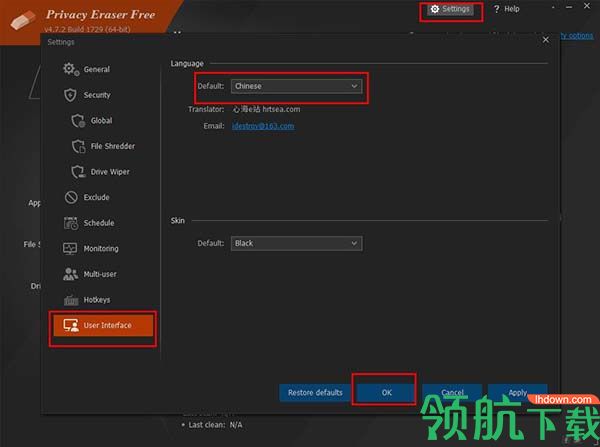Click the Global shield icon

click(x=78, y=121)
